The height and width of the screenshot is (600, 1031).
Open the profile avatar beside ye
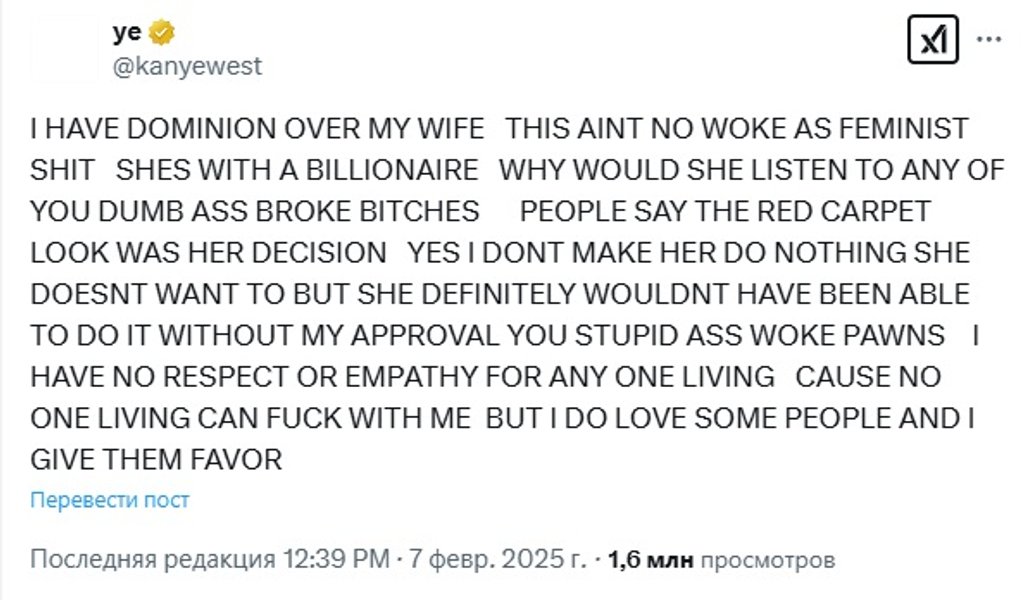(64, 48)
